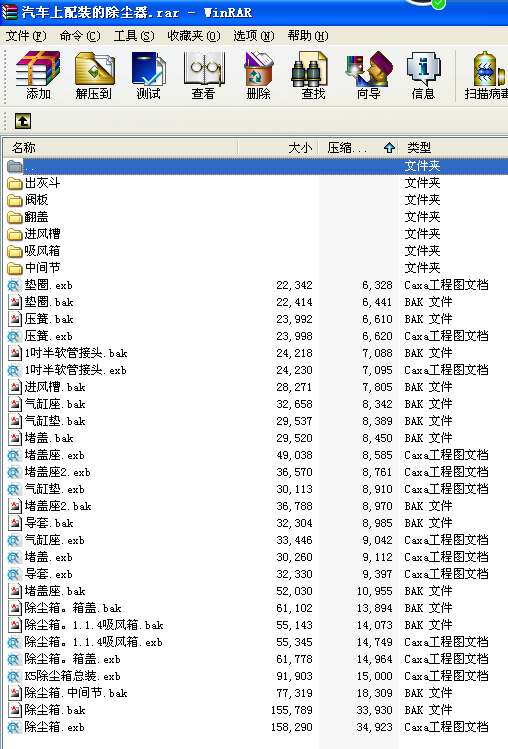The width and height of the screenshot is (508, 749).
Task: Select the 中间节 folder icon
Action: 15,268
